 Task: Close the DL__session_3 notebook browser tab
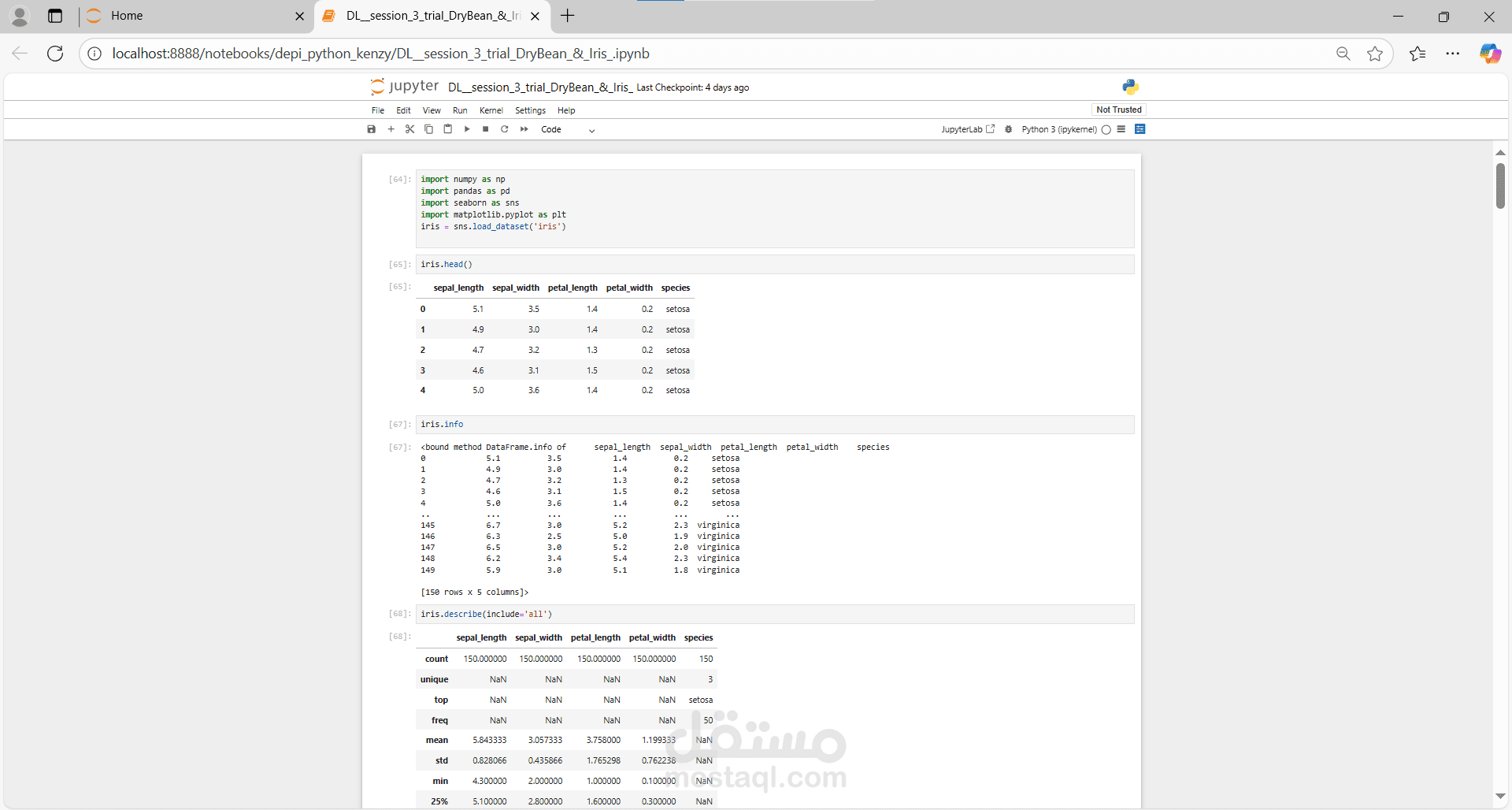tap(535, 16)
